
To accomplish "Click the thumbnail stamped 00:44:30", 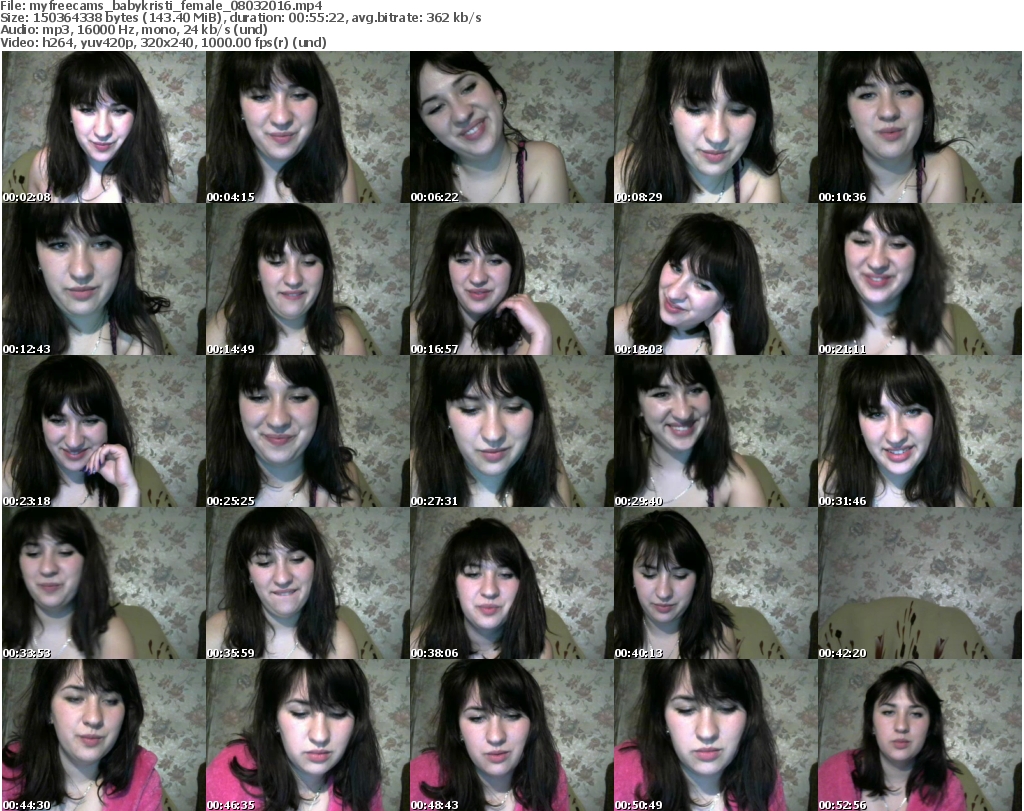I will point(104,735).
